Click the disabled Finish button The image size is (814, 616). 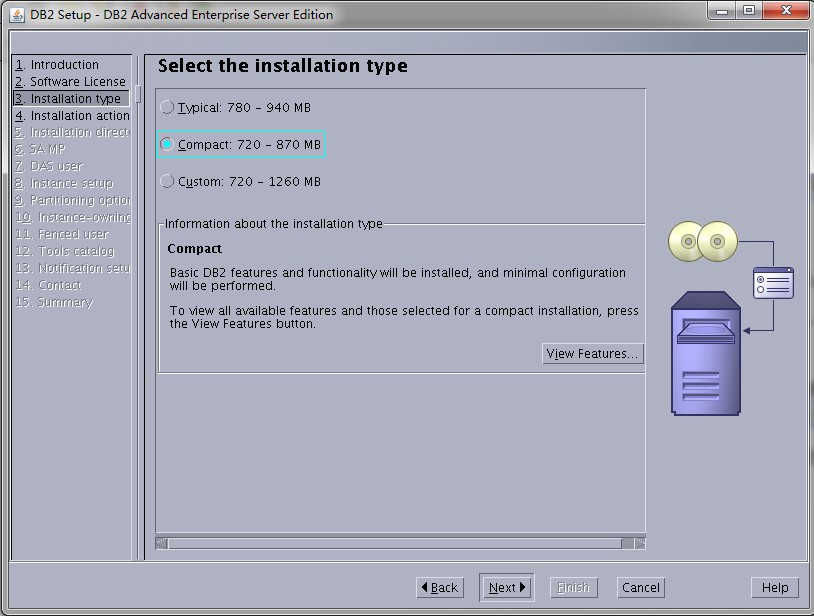(x=574, y=587)
